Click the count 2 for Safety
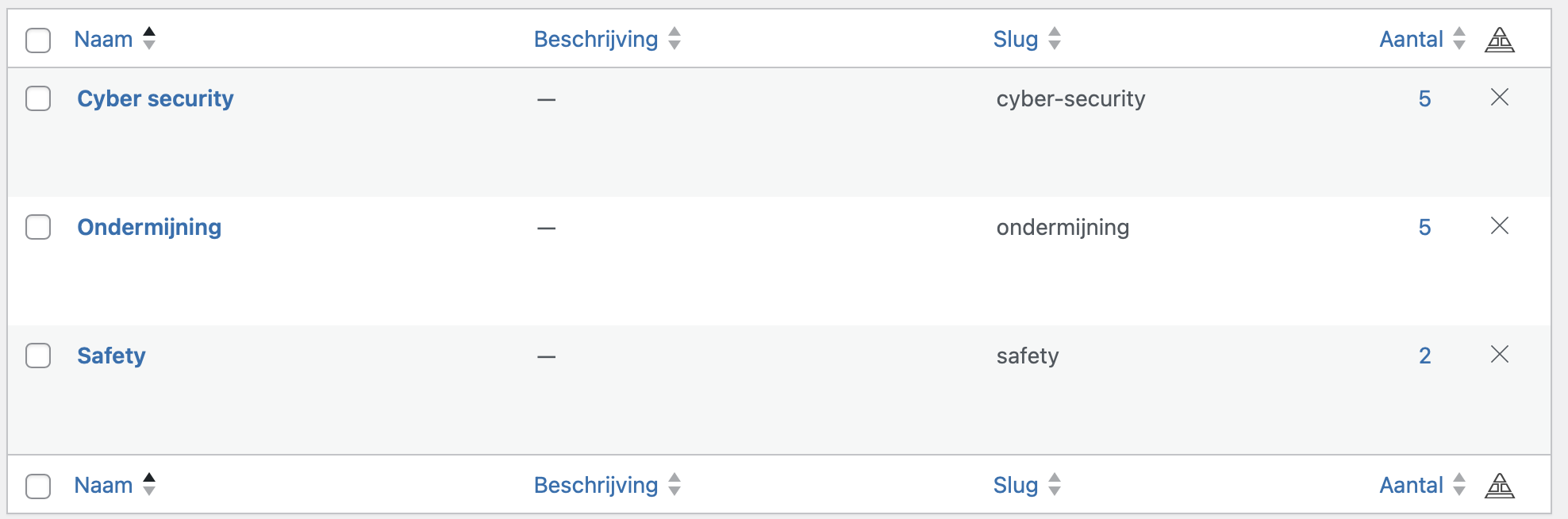 coord(1424,356)
